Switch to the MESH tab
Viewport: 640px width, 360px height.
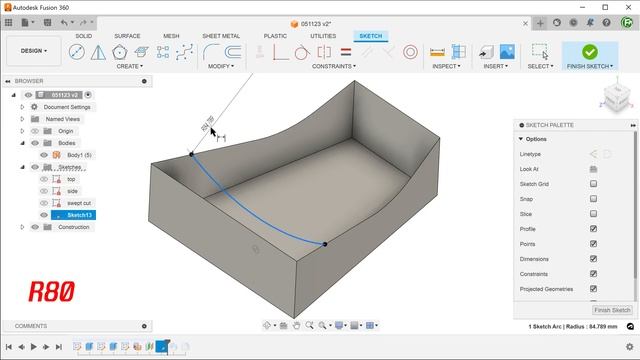pos(171,36)
